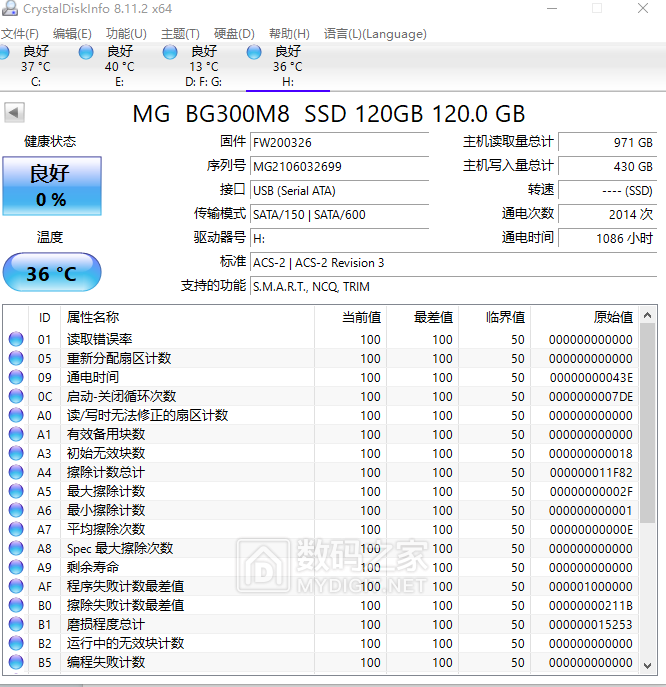The width and height of the screenshot is (666, 687).
Task: Click status orb for attribute A8 Spec 最大擦除次数
Action: [16, 548]
